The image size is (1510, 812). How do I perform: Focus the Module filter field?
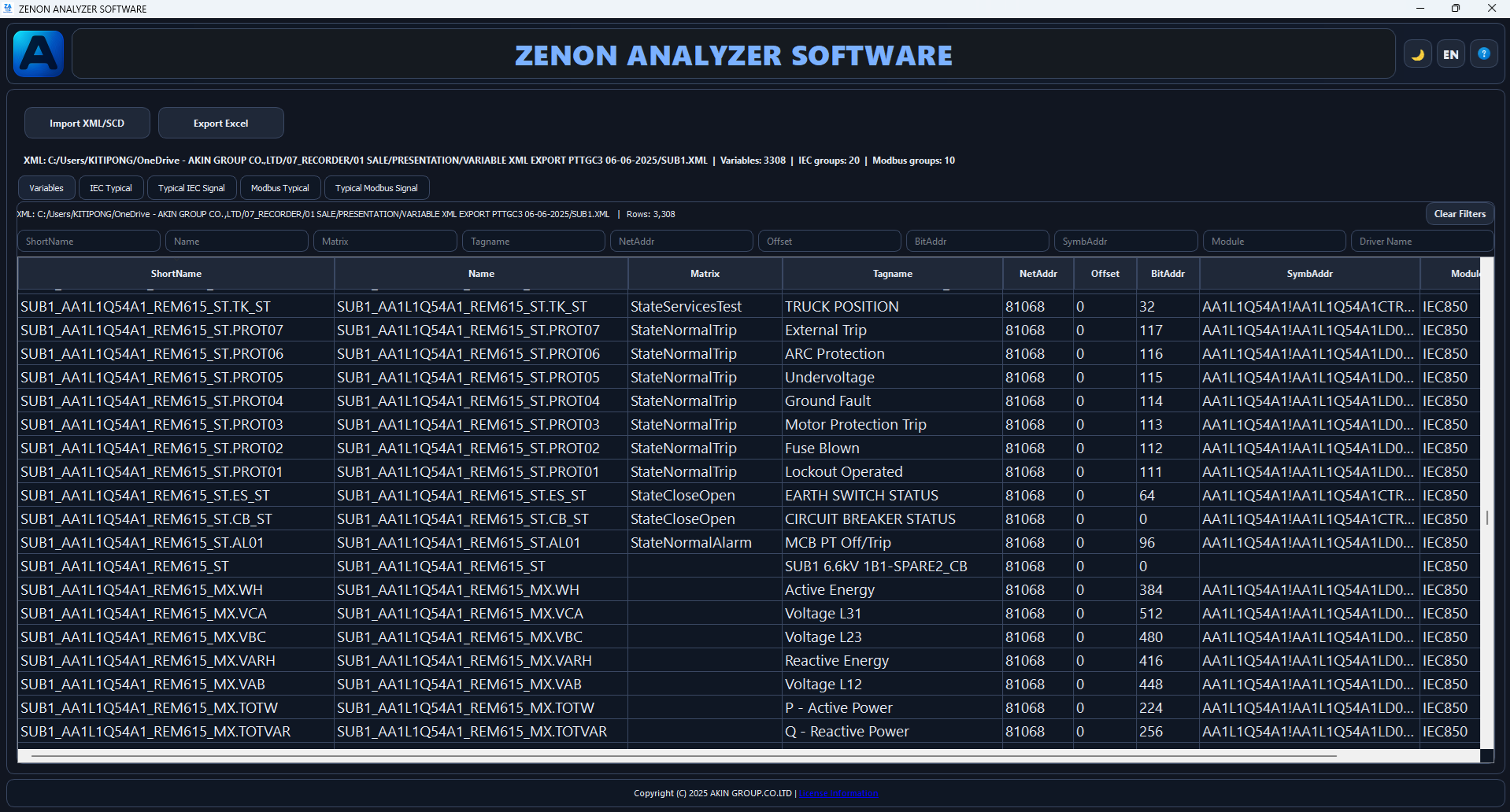tap(1275, 241)
